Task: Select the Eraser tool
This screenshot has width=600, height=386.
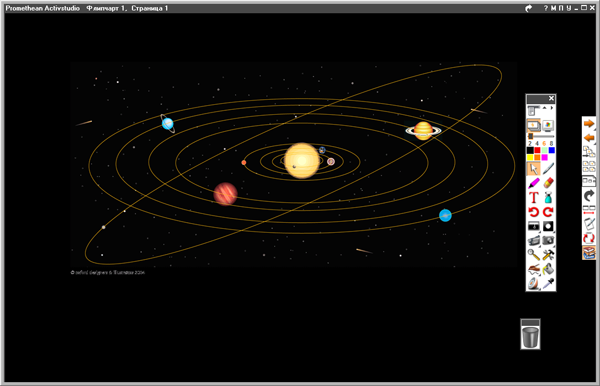Action: 548,183
